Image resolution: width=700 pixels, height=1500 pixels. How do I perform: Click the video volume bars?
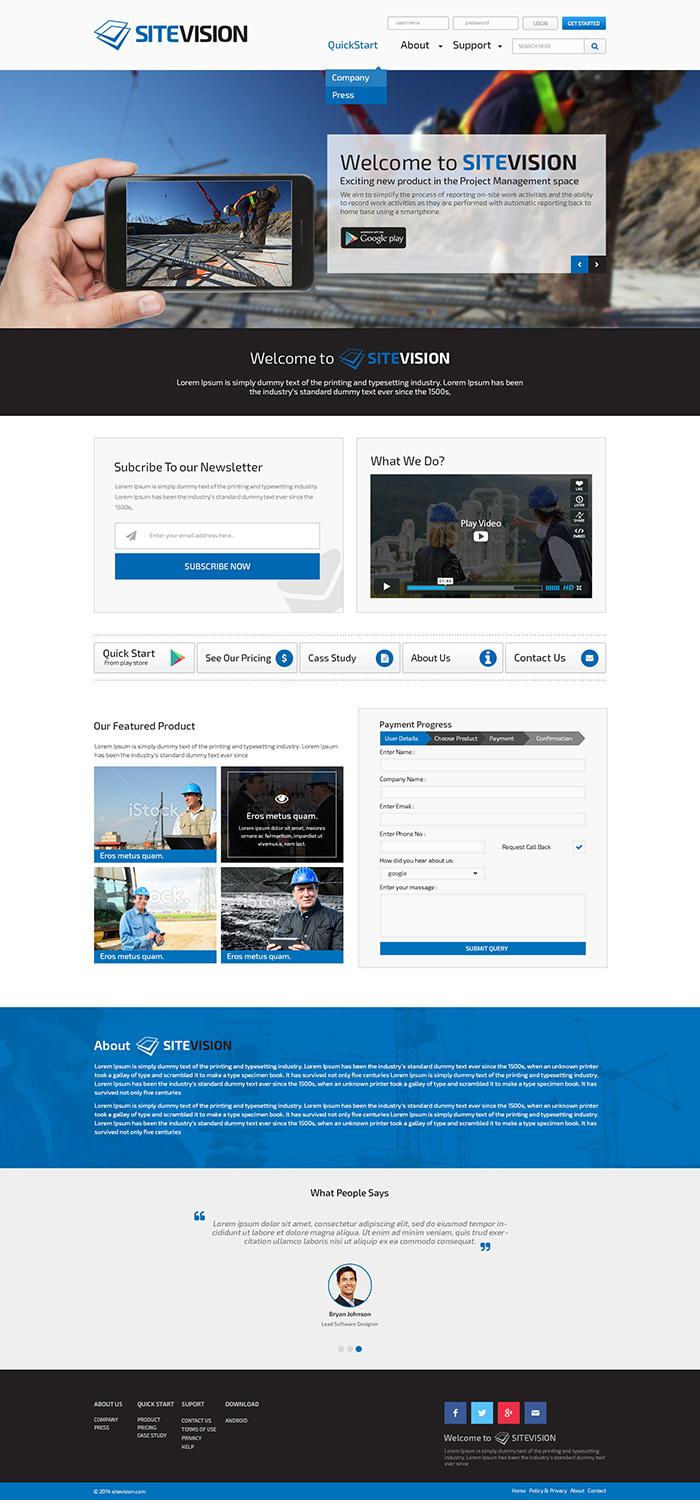tap(552, 588)
